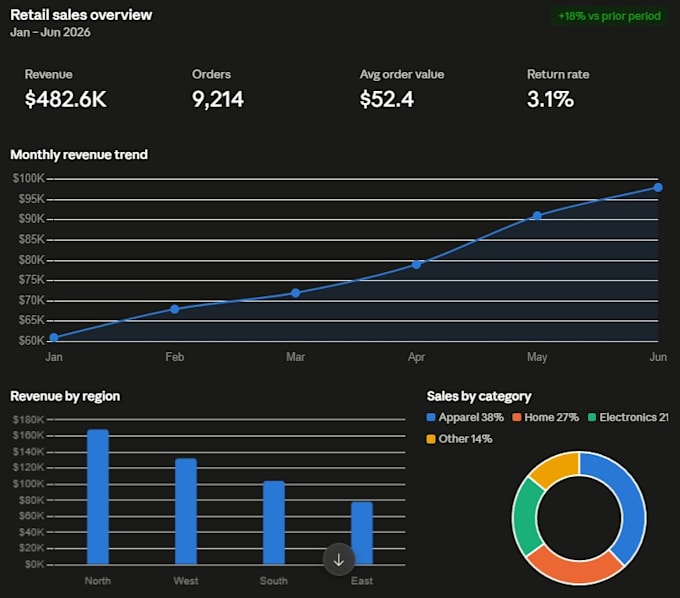Click the West region bar
The width and height of the screenshot is (680, 598).
point(186,511)
